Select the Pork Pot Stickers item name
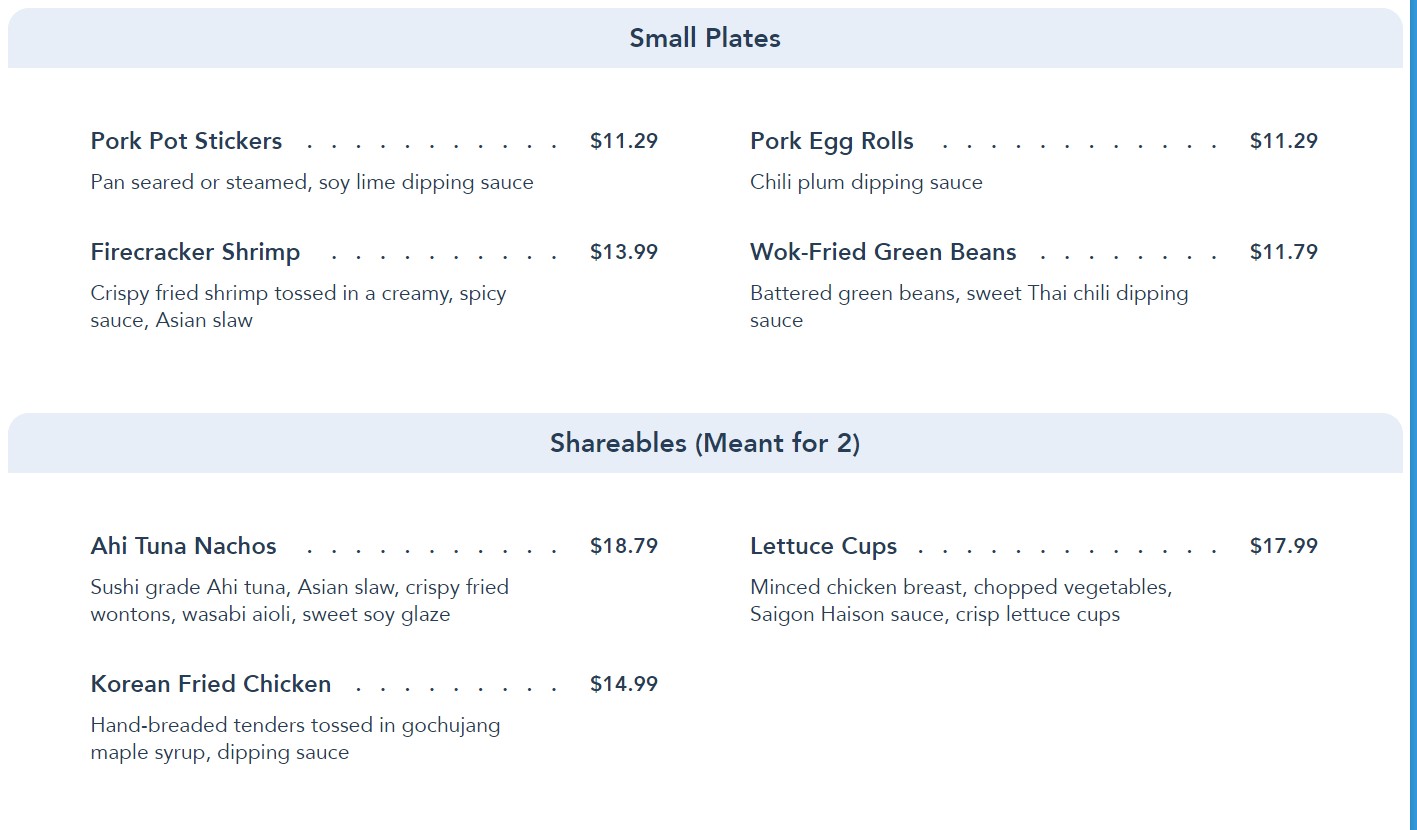The image size is (1417, 830). [x=186, y=141]
